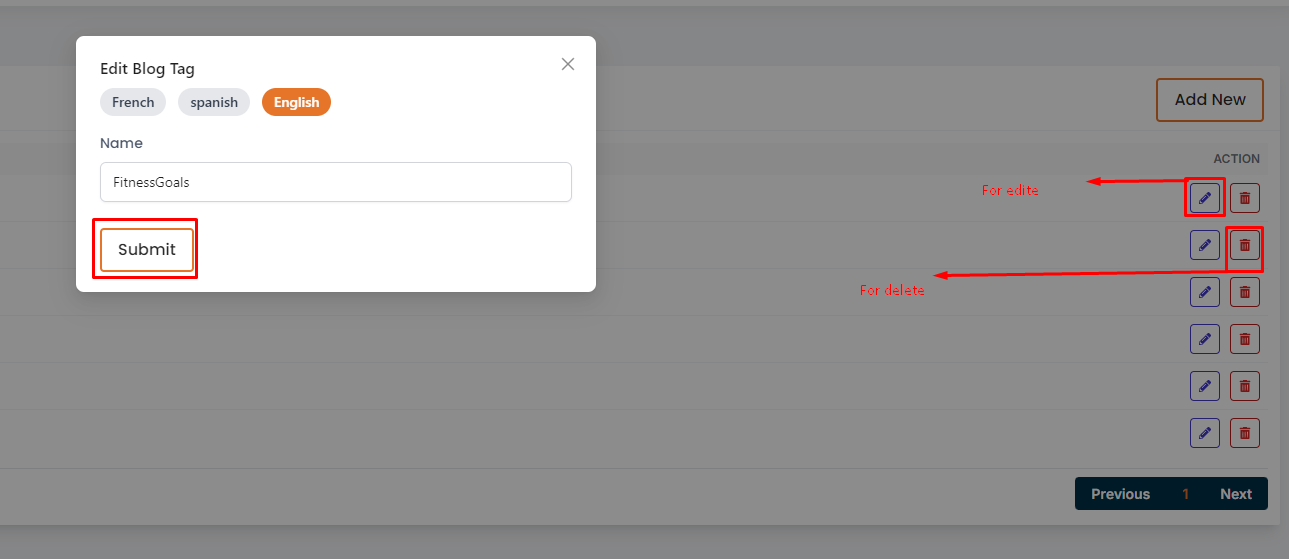The width and height of the screenshot is (1289, 559).
Task: Click the delete trash icon in last row
Action: (x=1245, y=433)
